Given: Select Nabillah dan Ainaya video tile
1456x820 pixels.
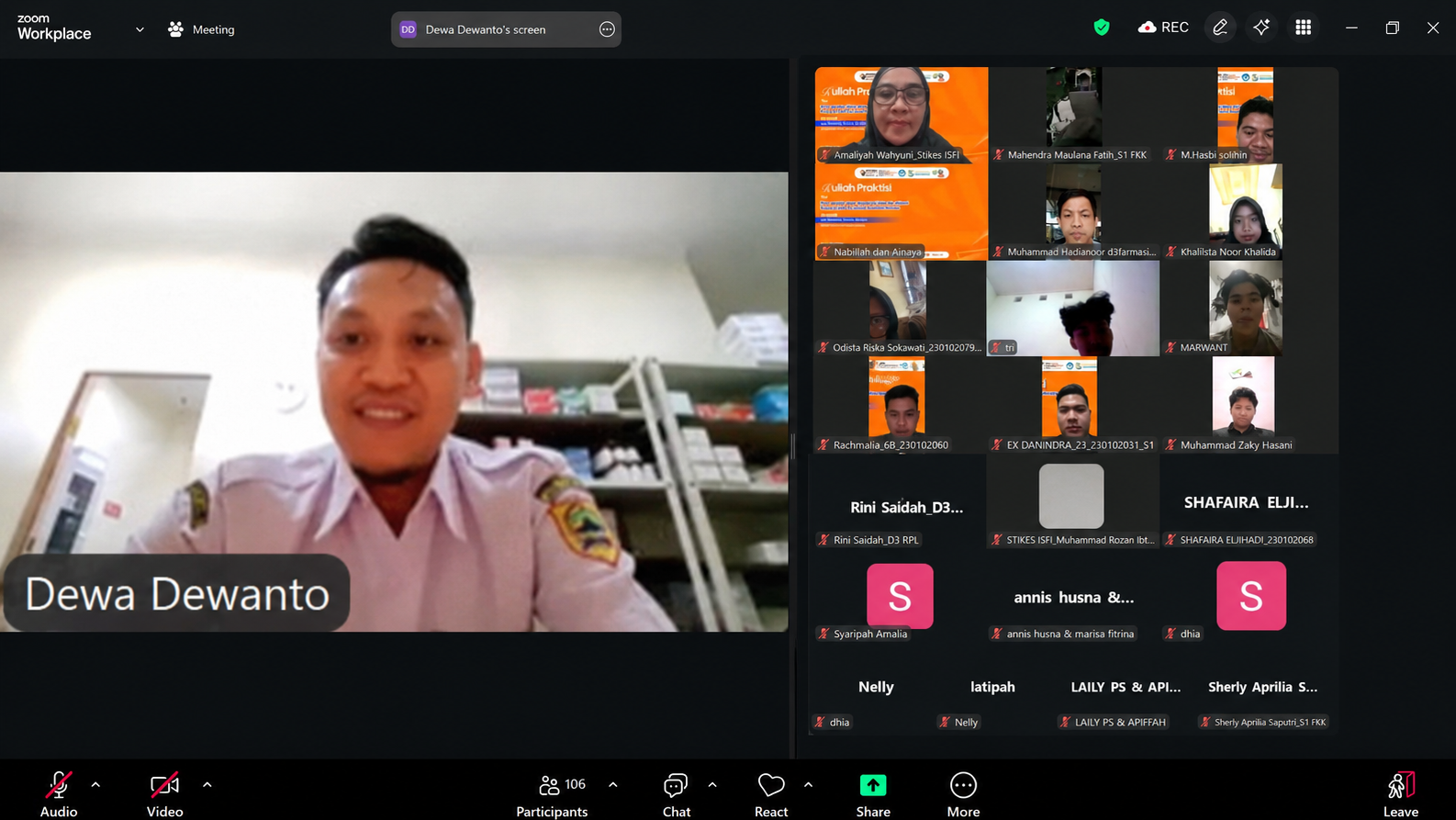Looking at the screenshot, I should 902,212.
